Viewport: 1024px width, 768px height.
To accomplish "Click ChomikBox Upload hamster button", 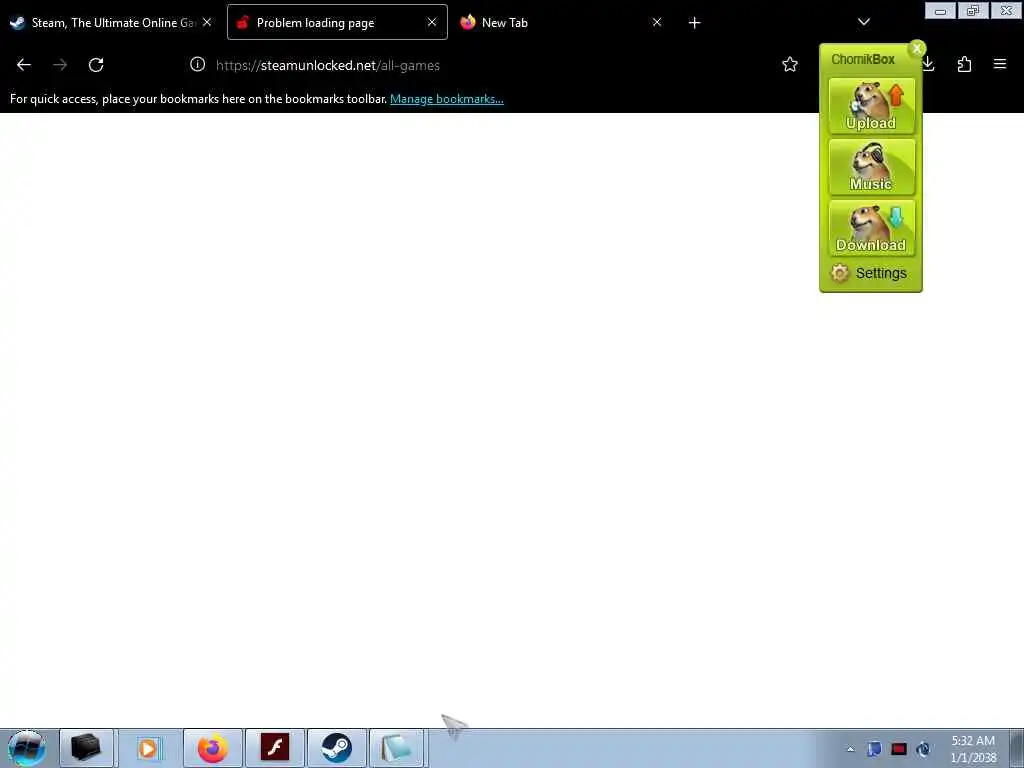I will [871, 106].
